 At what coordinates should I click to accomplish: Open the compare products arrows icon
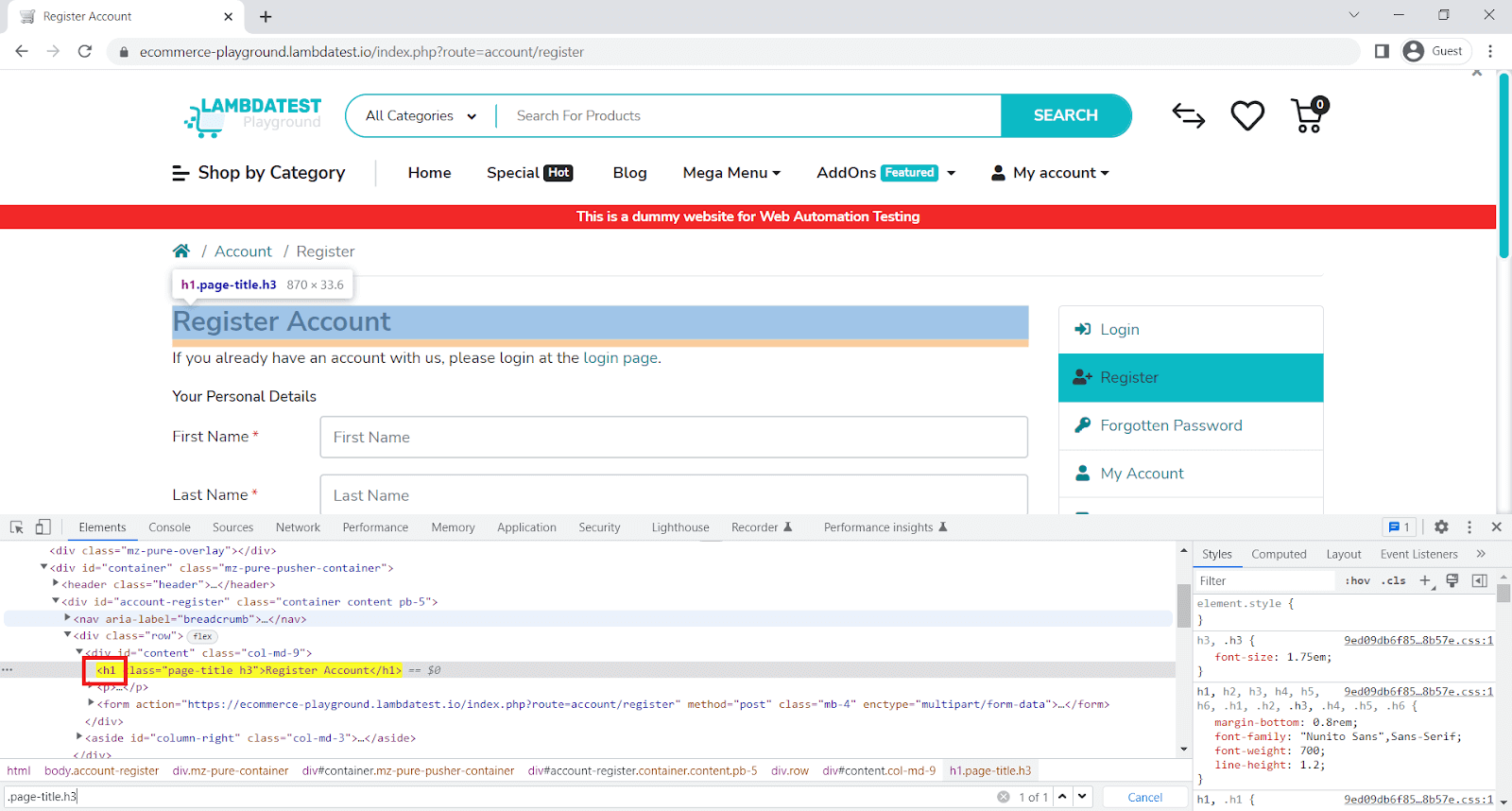coord(1188,115)
